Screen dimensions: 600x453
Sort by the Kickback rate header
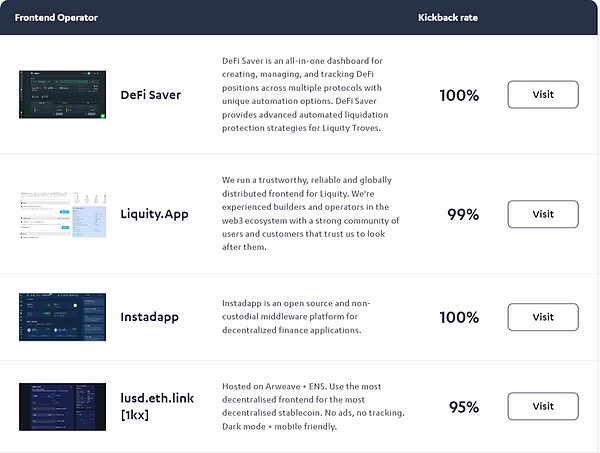click(x=449, y=18)
